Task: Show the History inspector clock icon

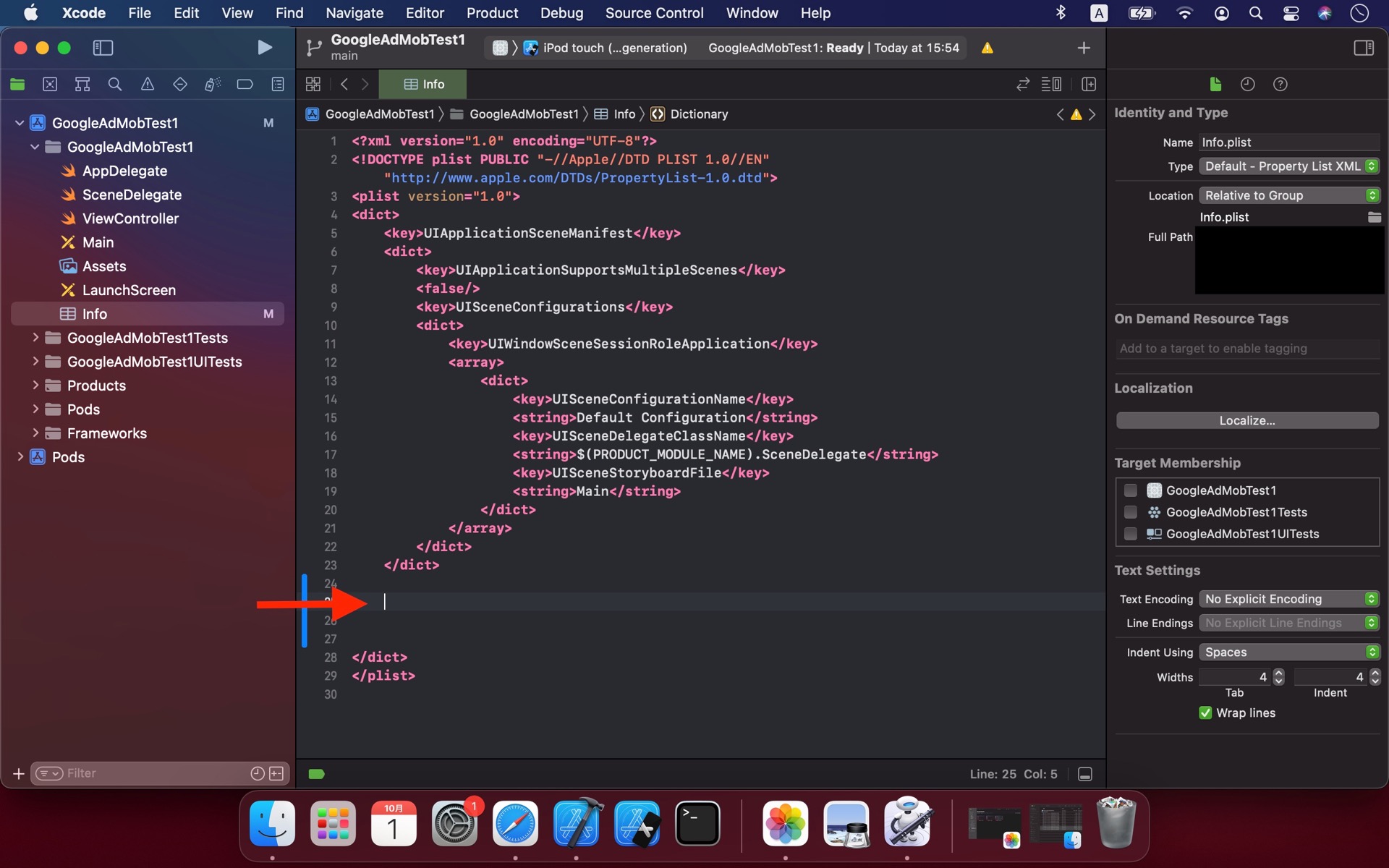Action: (x=1248, y=85)
